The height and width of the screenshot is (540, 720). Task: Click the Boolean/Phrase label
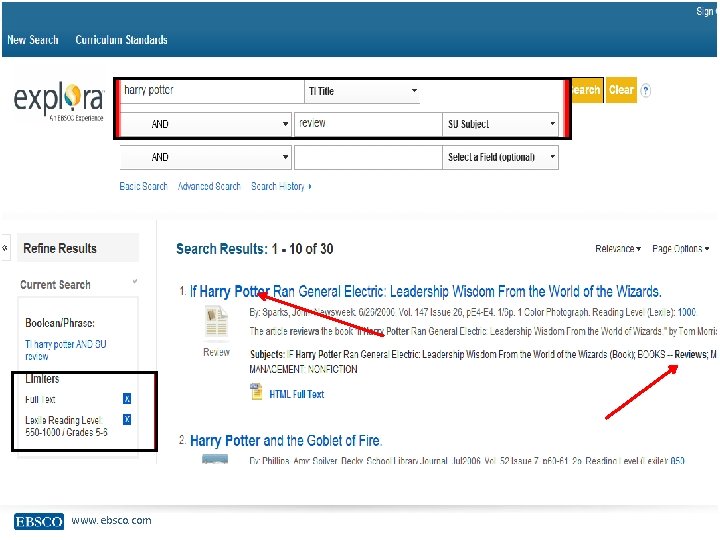point(60,323)
